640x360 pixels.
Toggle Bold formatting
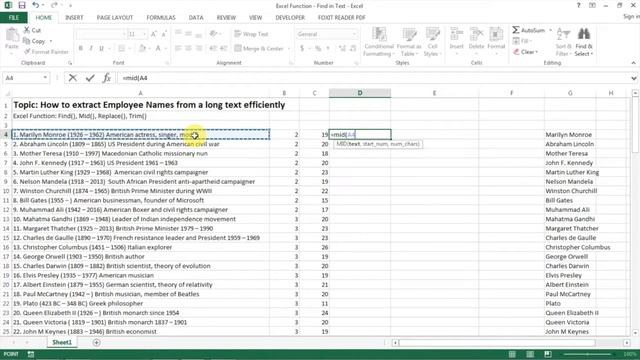tap(81, 48)
